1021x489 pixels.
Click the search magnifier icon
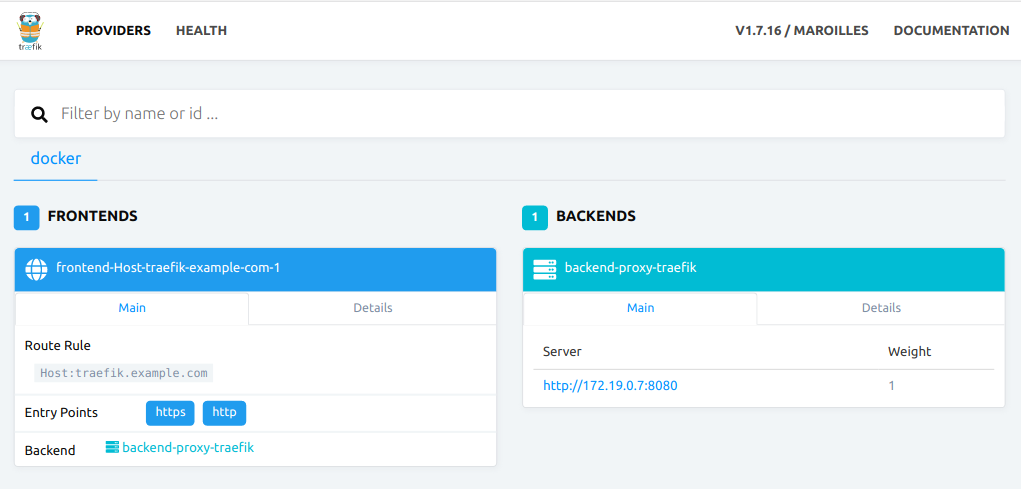[40, 115]
